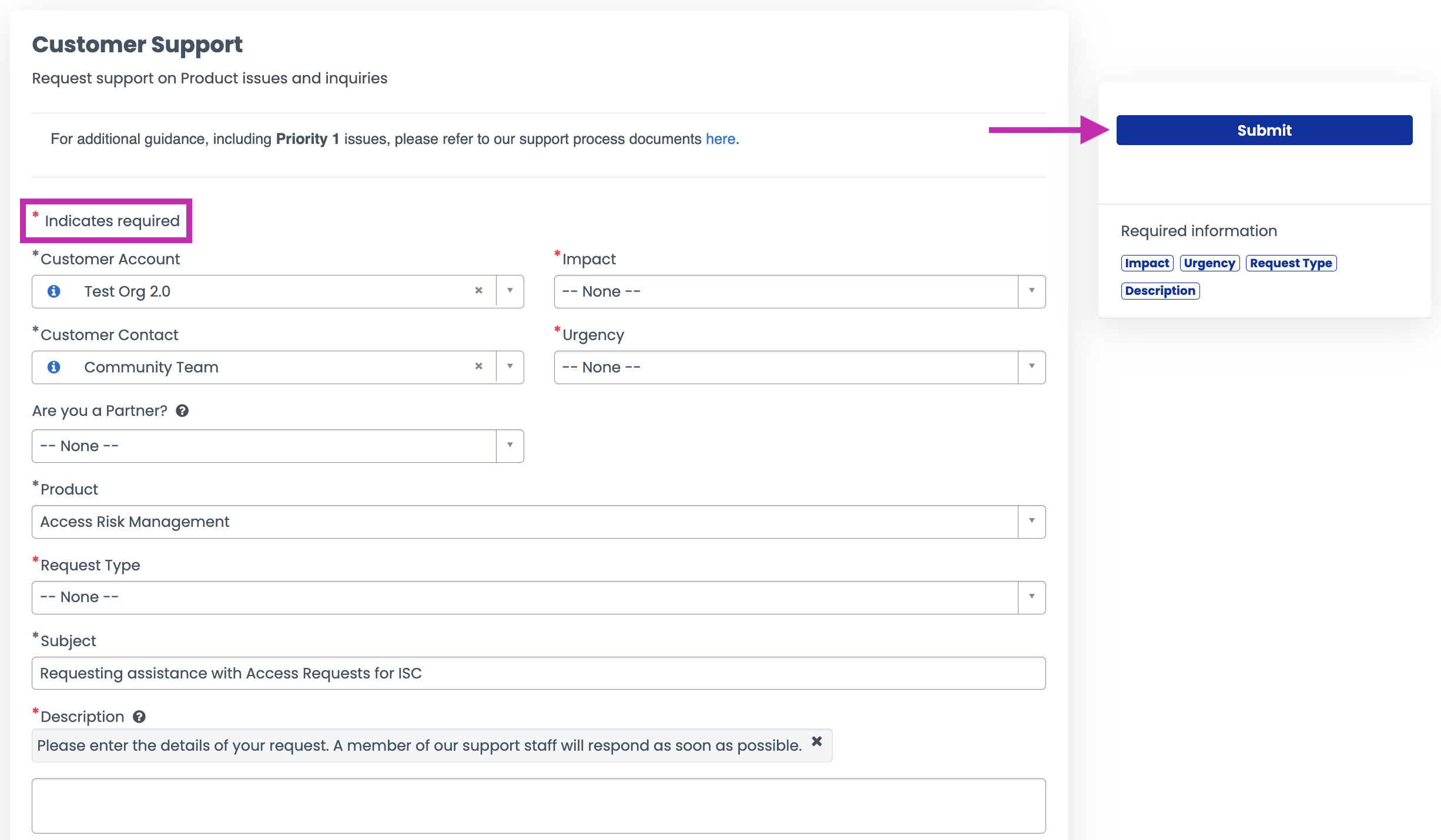
Task: Click the empty description text area
Action: point(538,805)
